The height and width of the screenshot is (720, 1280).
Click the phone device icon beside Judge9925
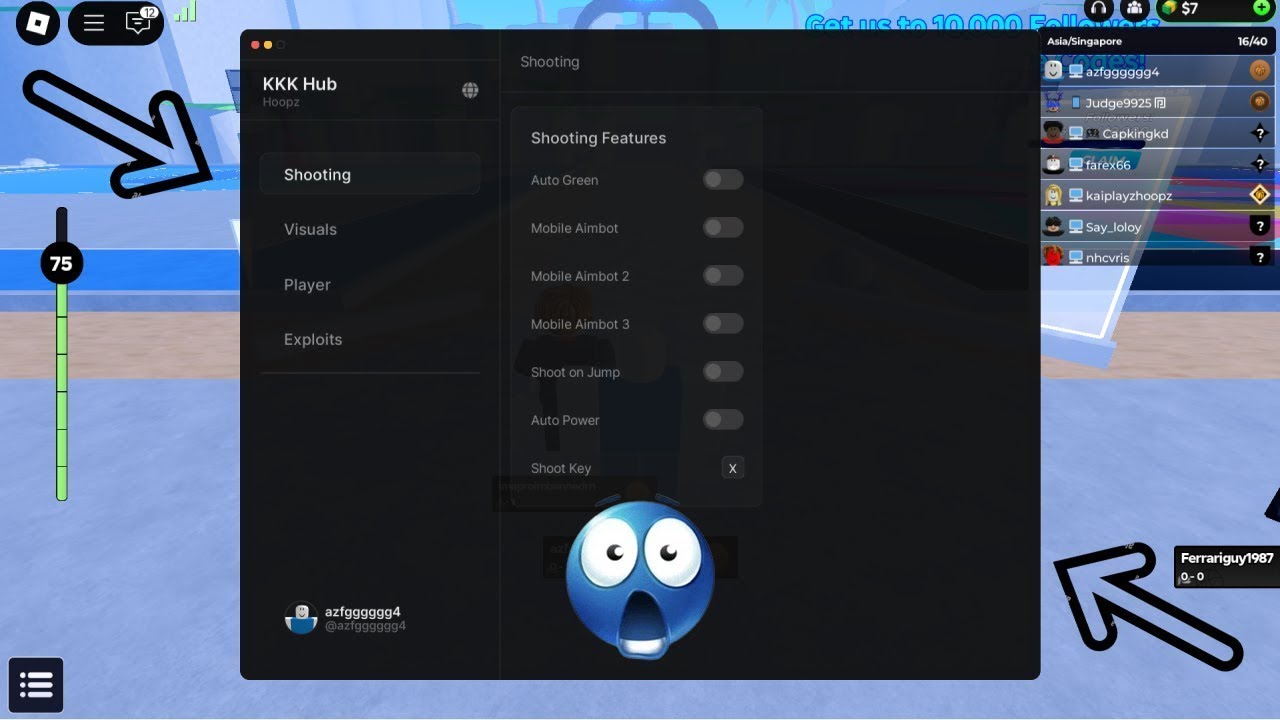1076,102
